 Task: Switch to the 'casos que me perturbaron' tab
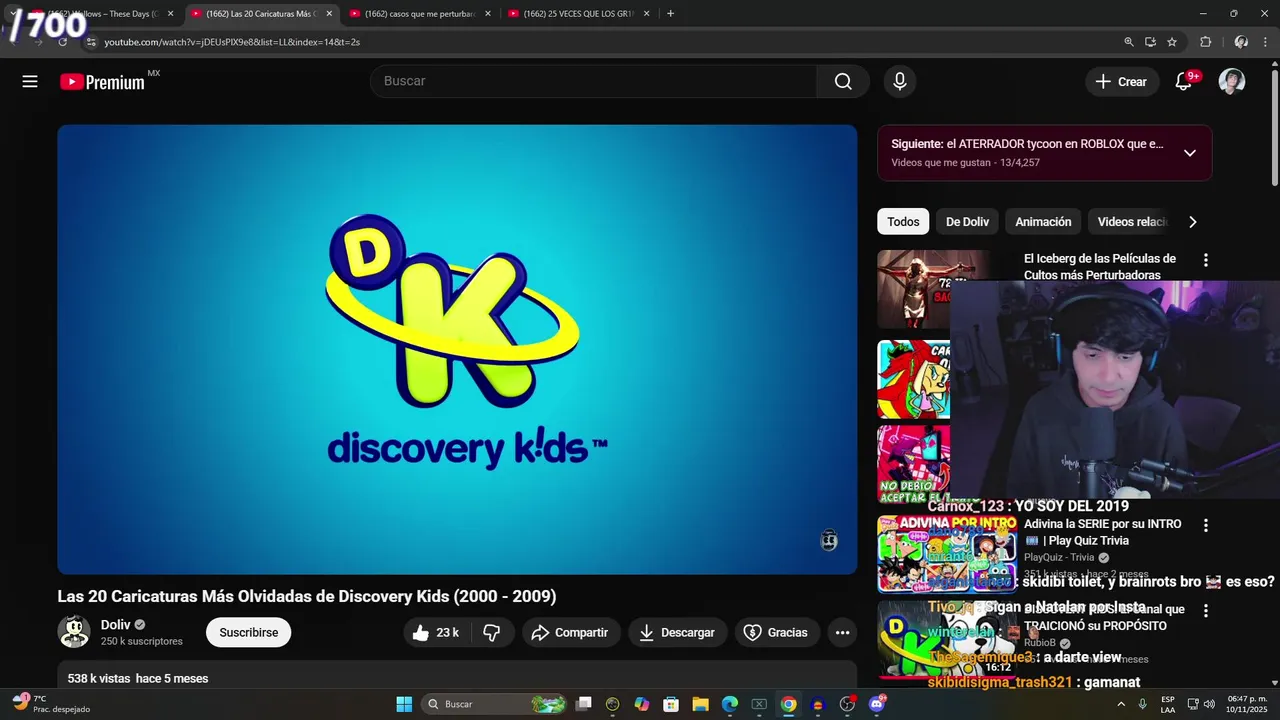[x=418, y=14]
